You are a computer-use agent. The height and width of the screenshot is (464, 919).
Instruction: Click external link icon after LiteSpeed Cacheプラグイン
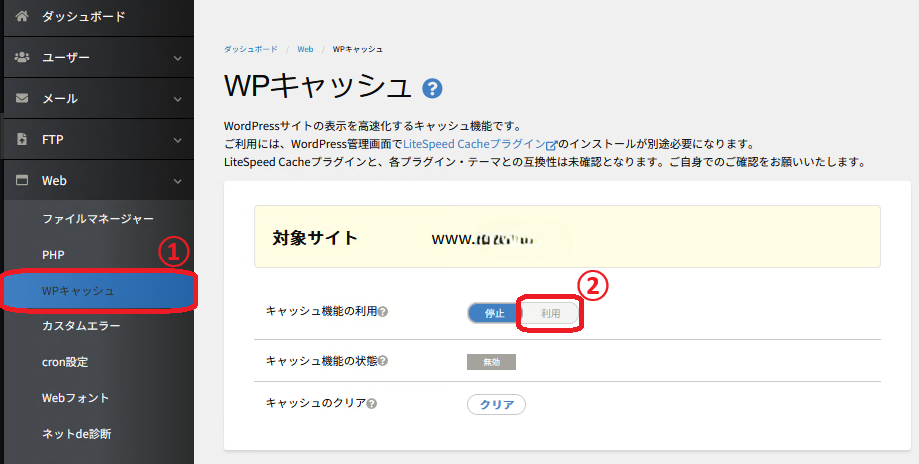551,145
